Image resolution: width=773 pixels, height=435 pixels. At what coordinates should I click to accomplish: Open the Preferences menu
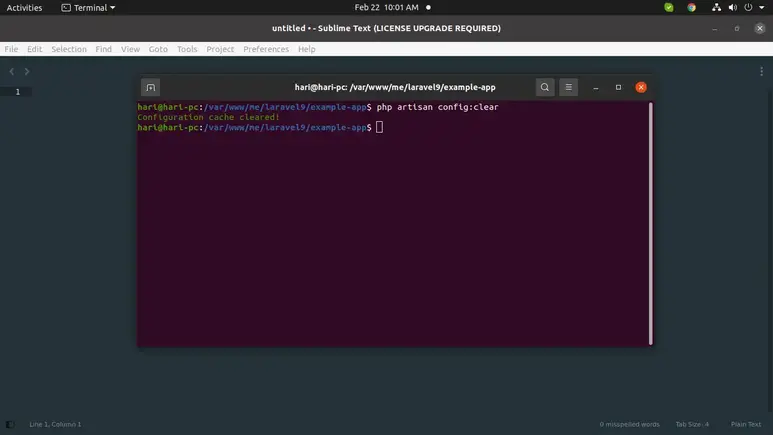[x=266, y=49]
